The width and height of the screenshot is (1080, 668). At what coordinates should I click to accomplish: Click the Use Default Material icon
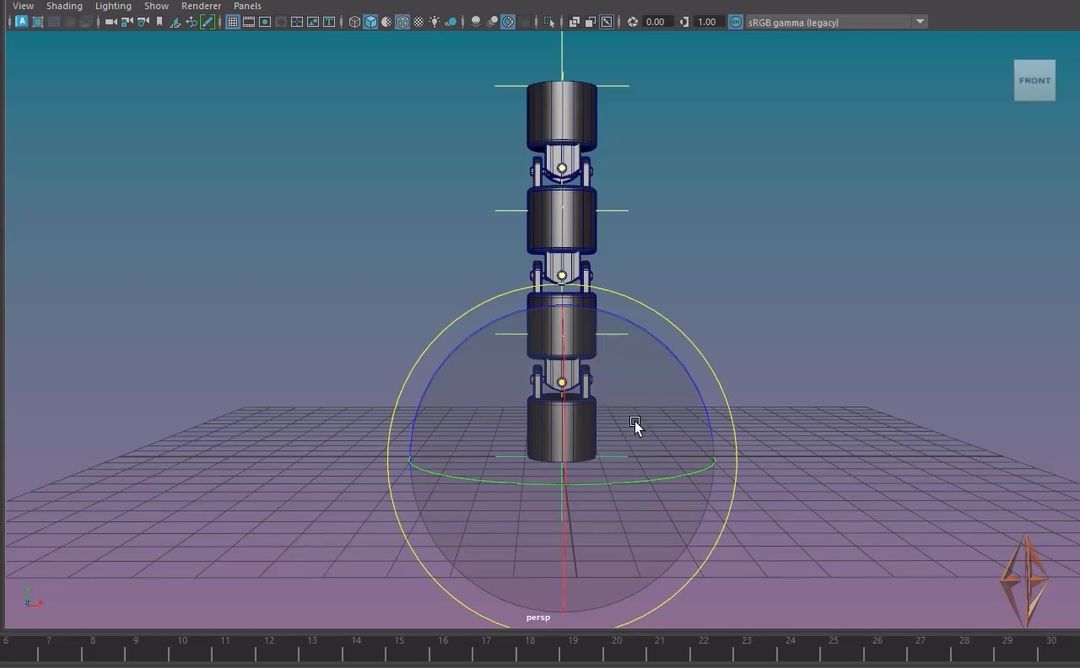click(386, 22)
